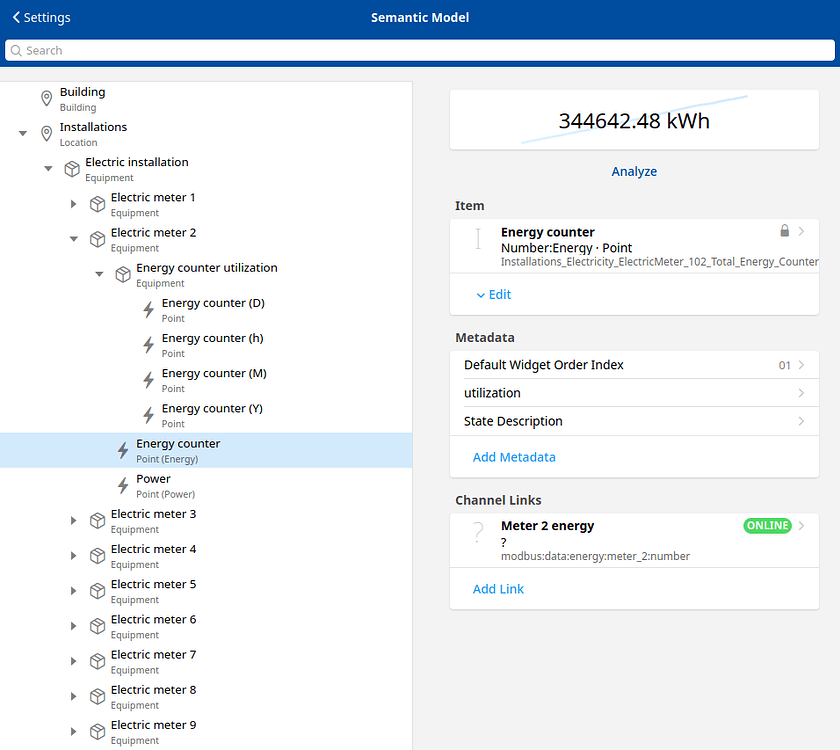Click the Installations location pin icon
Viewport: 840px width, 750px height.
pos(46,133)
